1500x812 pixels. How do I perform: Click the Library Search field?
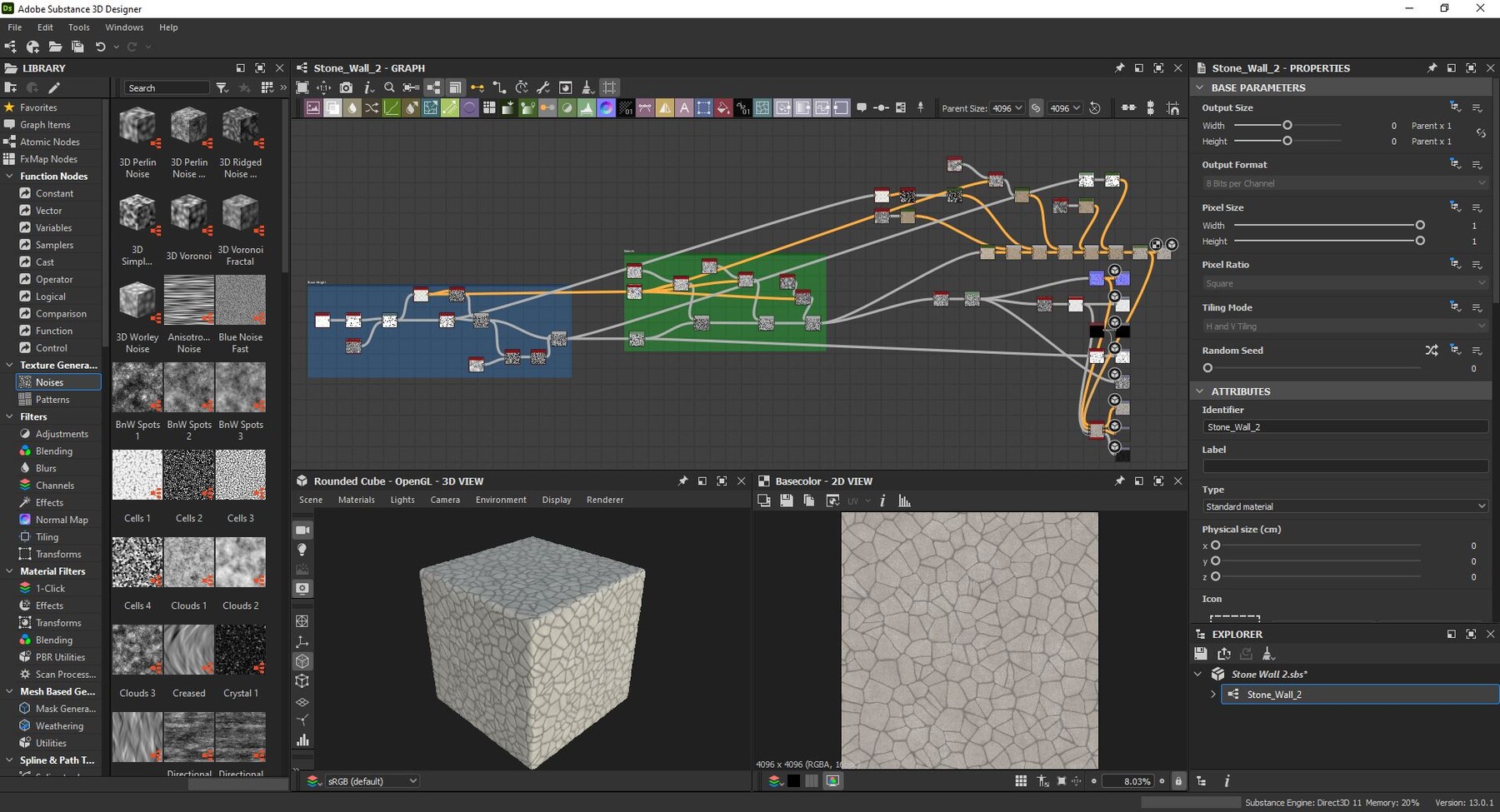tap(167, 87)
